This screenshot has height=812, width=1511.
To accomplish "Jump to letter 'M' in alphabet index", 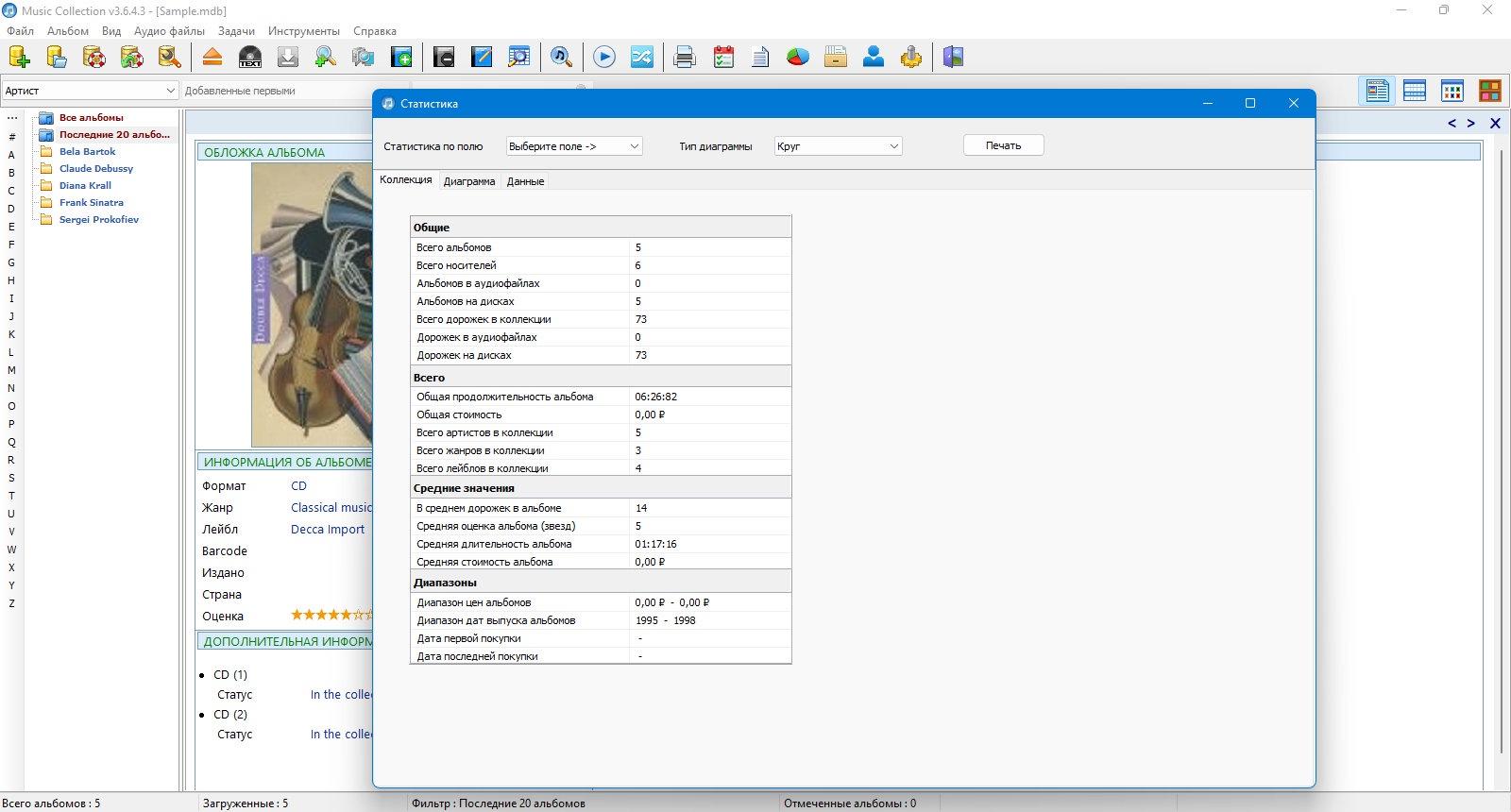I will click(11, 370).
